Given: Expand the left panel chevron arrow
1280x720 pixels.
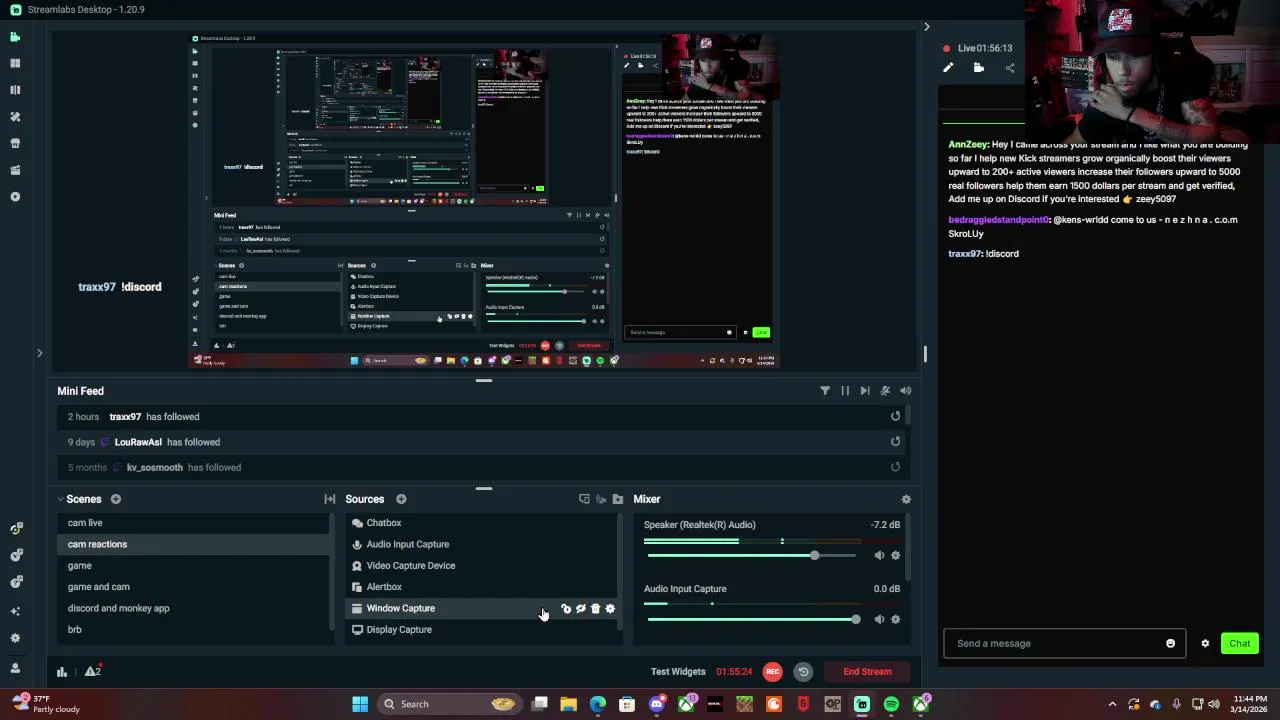Looking at the screenshot, I should click(x=39, y=353).
